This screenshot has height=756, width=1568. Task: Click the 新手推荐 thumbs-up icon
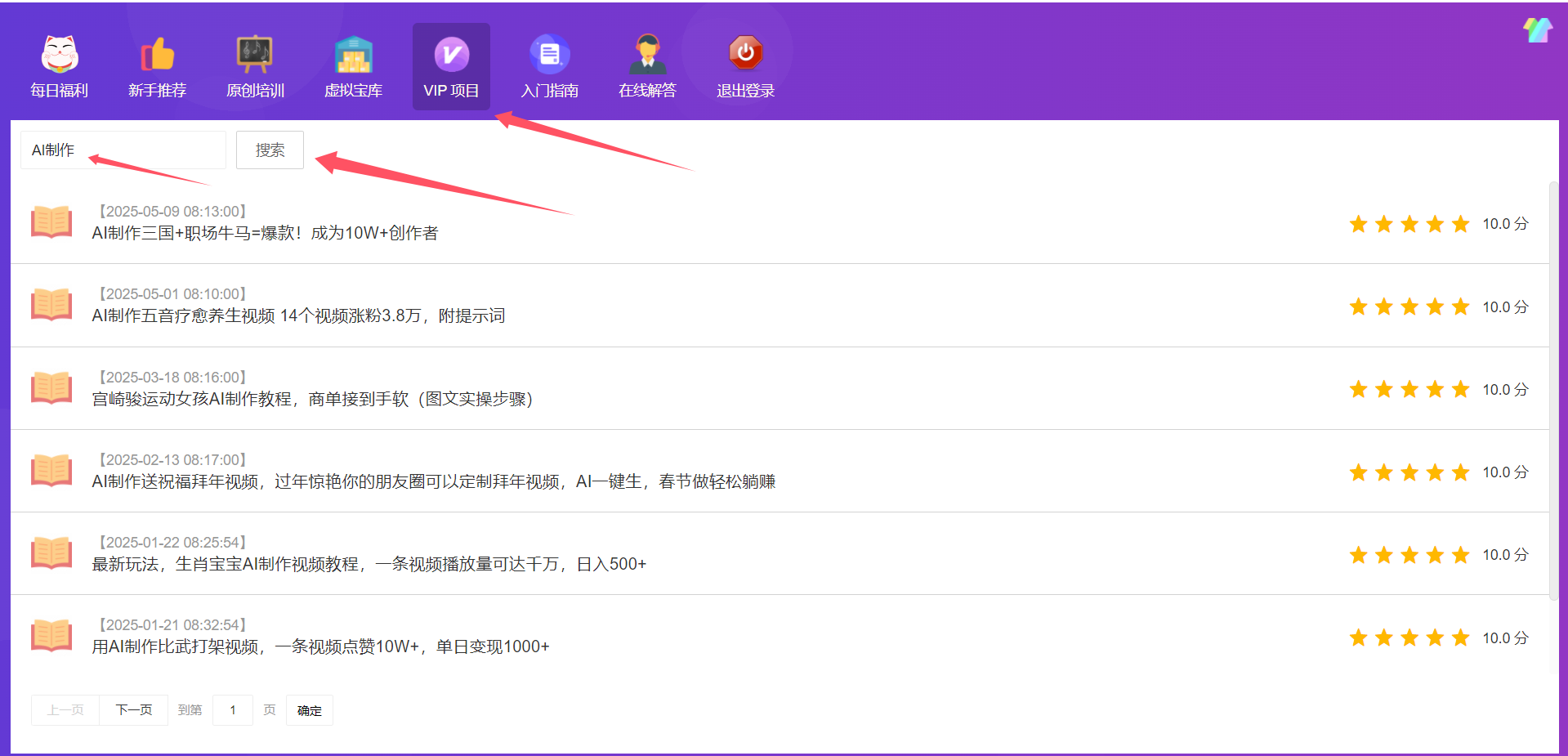click(x=157, y=55)
